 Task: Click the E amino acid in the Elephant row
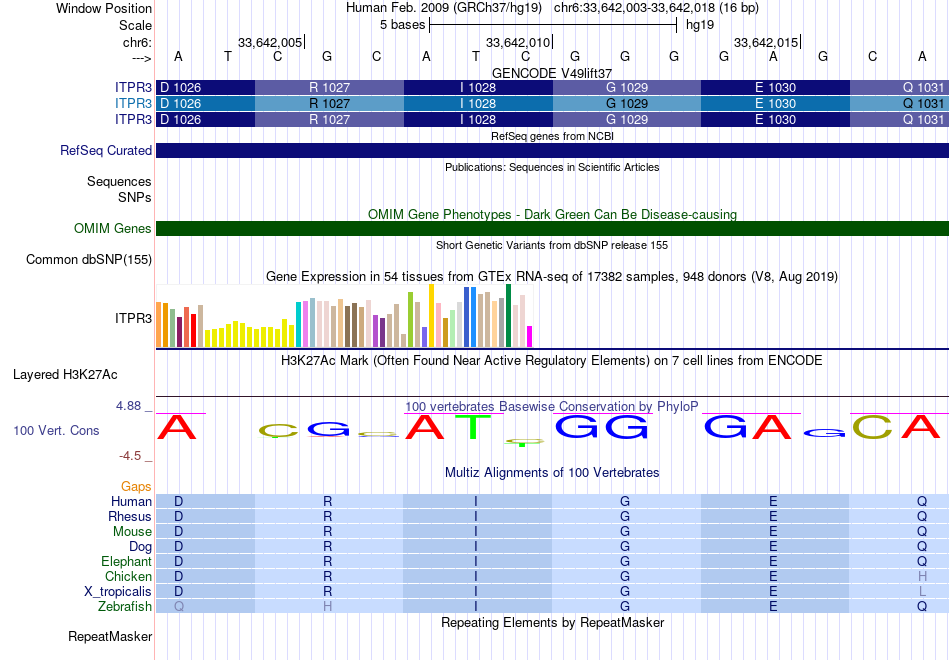(x=773, y=561)
